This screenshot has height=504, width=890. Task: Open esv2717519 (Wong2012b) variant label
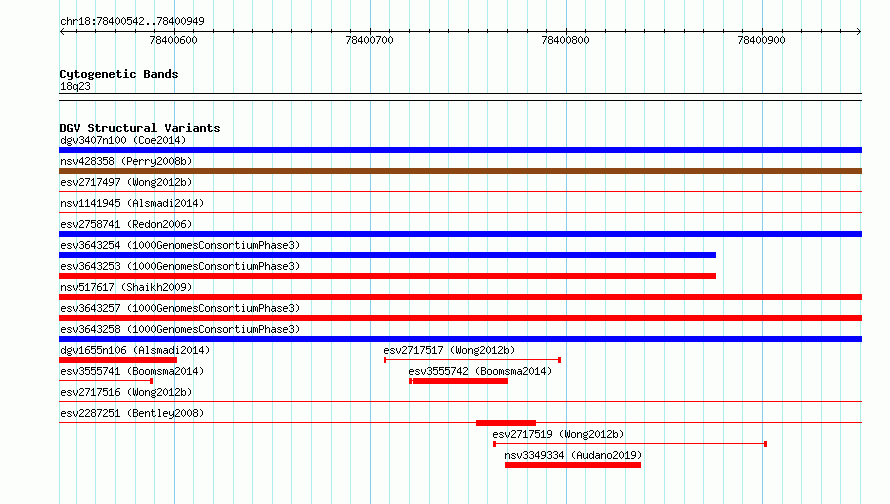pos(558,434)
